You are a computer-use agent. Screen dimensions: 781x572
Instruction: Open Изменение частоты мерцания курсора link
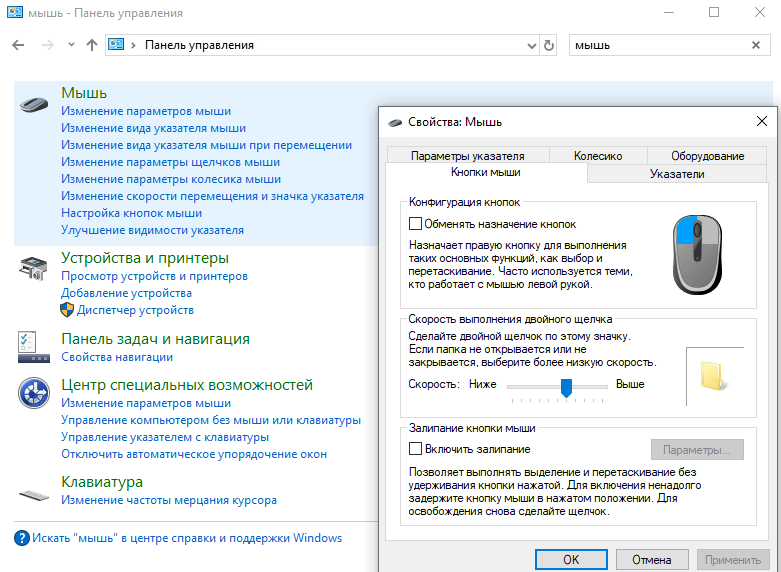(169, 500)
